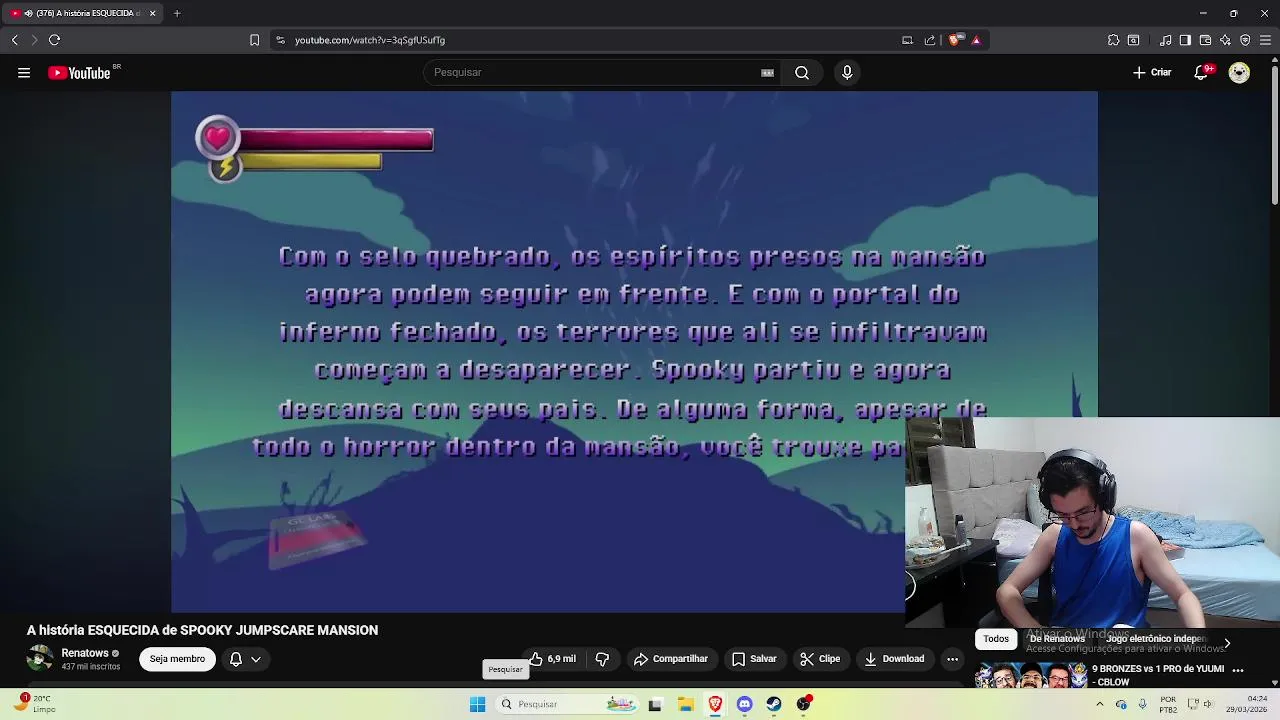The image size is (1280, 720).
Task: Select the De Renatows filter chip
Action: 1057,639
